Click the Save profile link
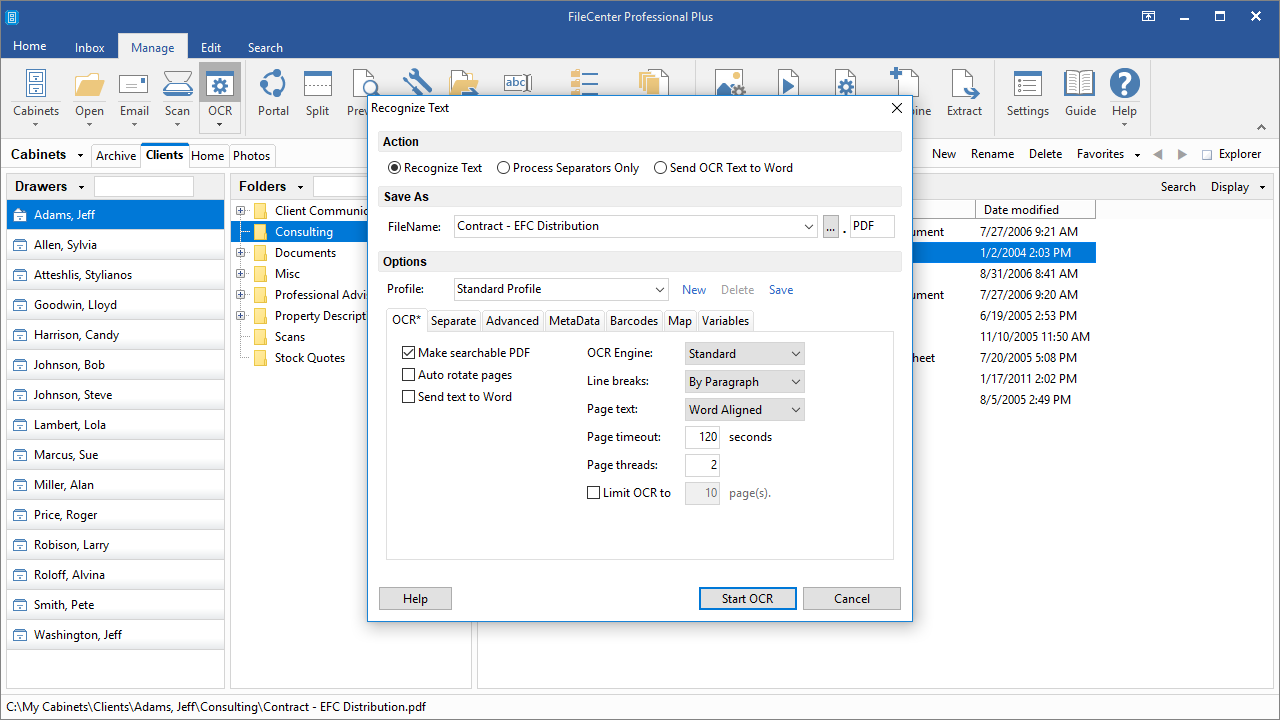1280x720 pixels. (781, 290)
